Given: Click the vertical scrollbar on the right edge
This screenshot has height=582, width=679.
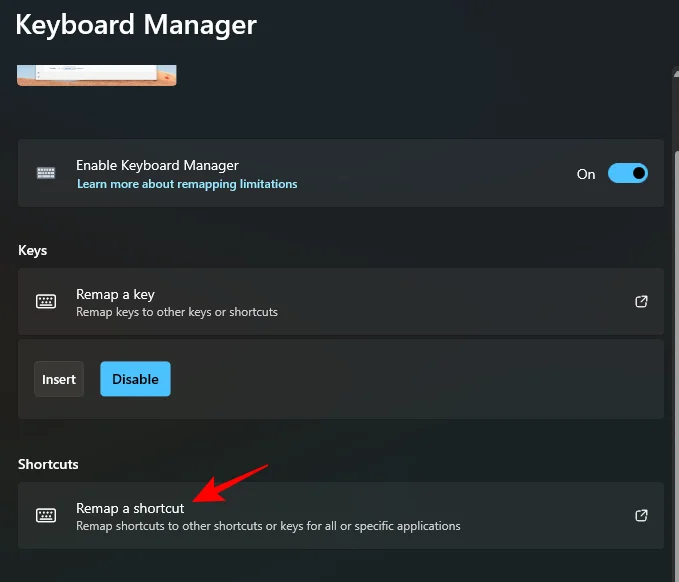Looking at the screenshot, I should coord(675,300).
